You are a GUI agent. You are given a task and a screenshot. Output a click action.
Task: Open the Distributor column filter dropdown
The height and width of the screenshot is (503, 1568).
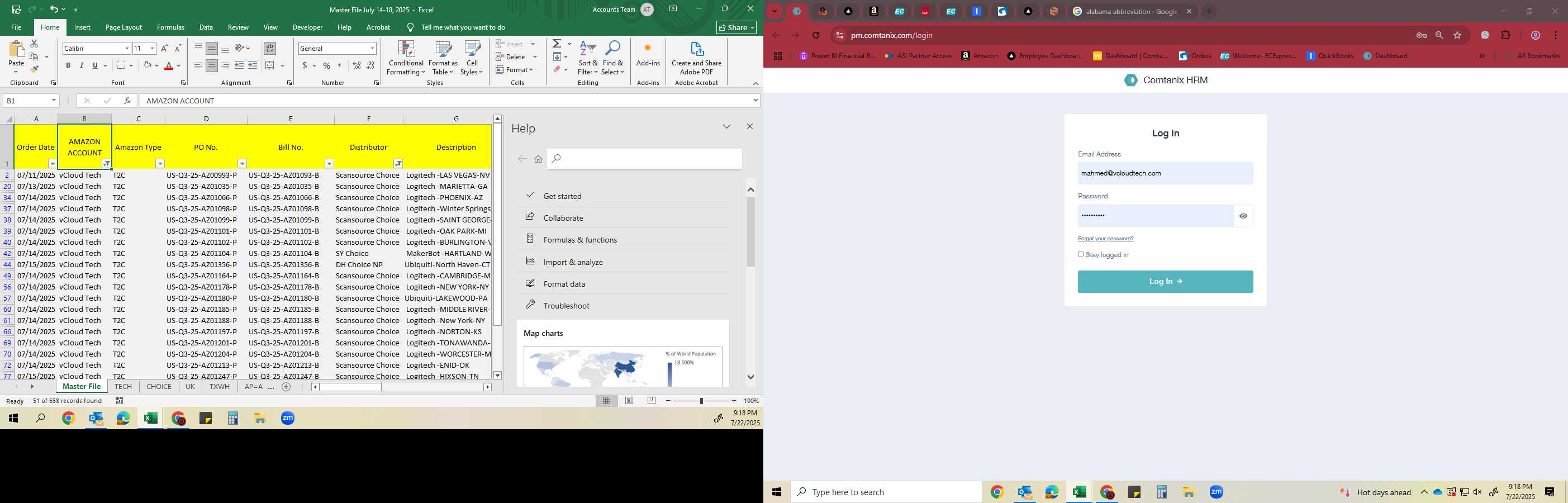point(398,163)
